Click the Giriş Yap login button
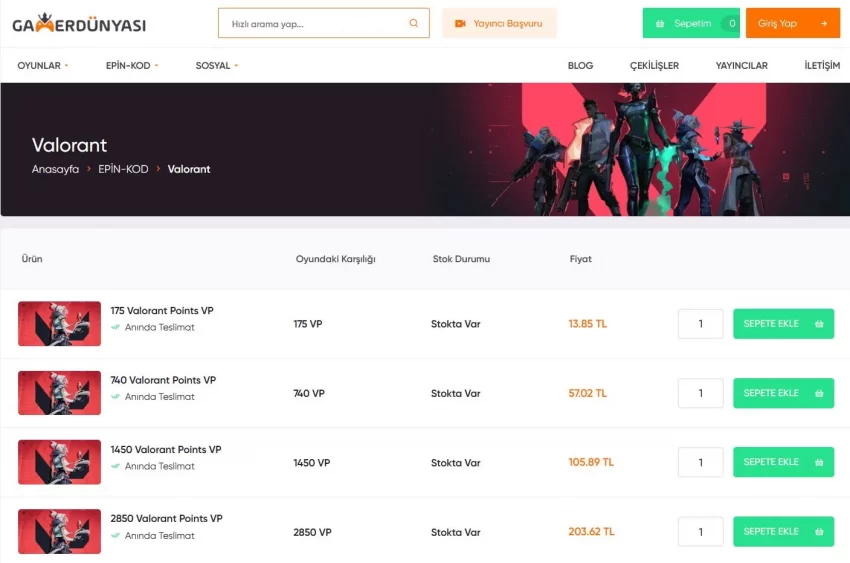 click(792, 23)
